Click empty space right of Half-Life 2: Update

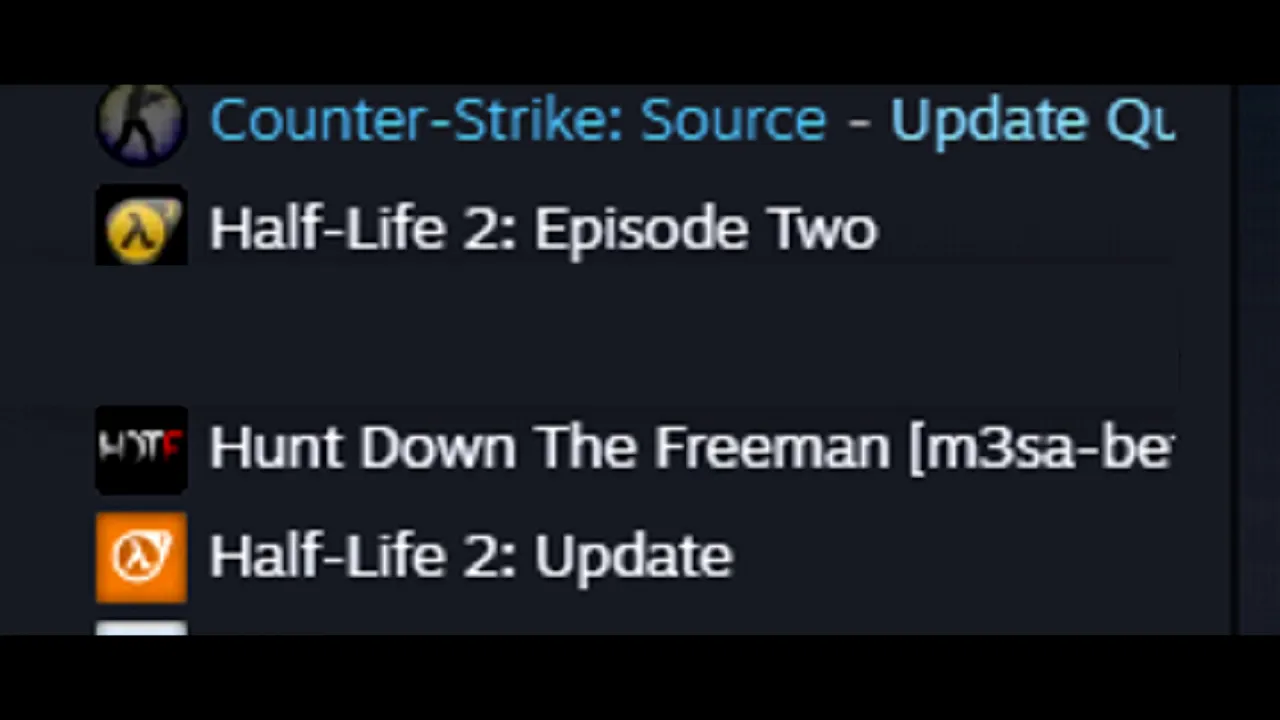click(x=955, y=558)
